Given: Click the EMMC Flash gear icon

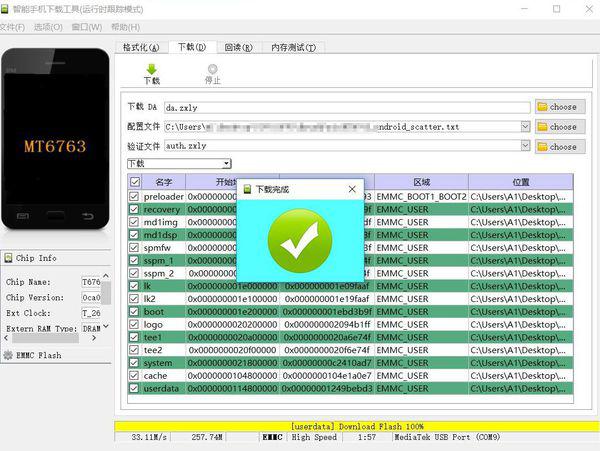Looking at the screenshot, I should [10, 354].
